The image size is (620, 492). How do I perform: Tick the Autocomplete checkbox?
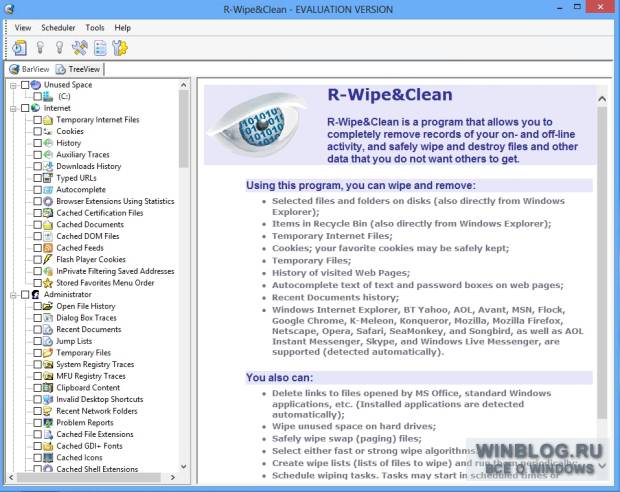point(37,189)
